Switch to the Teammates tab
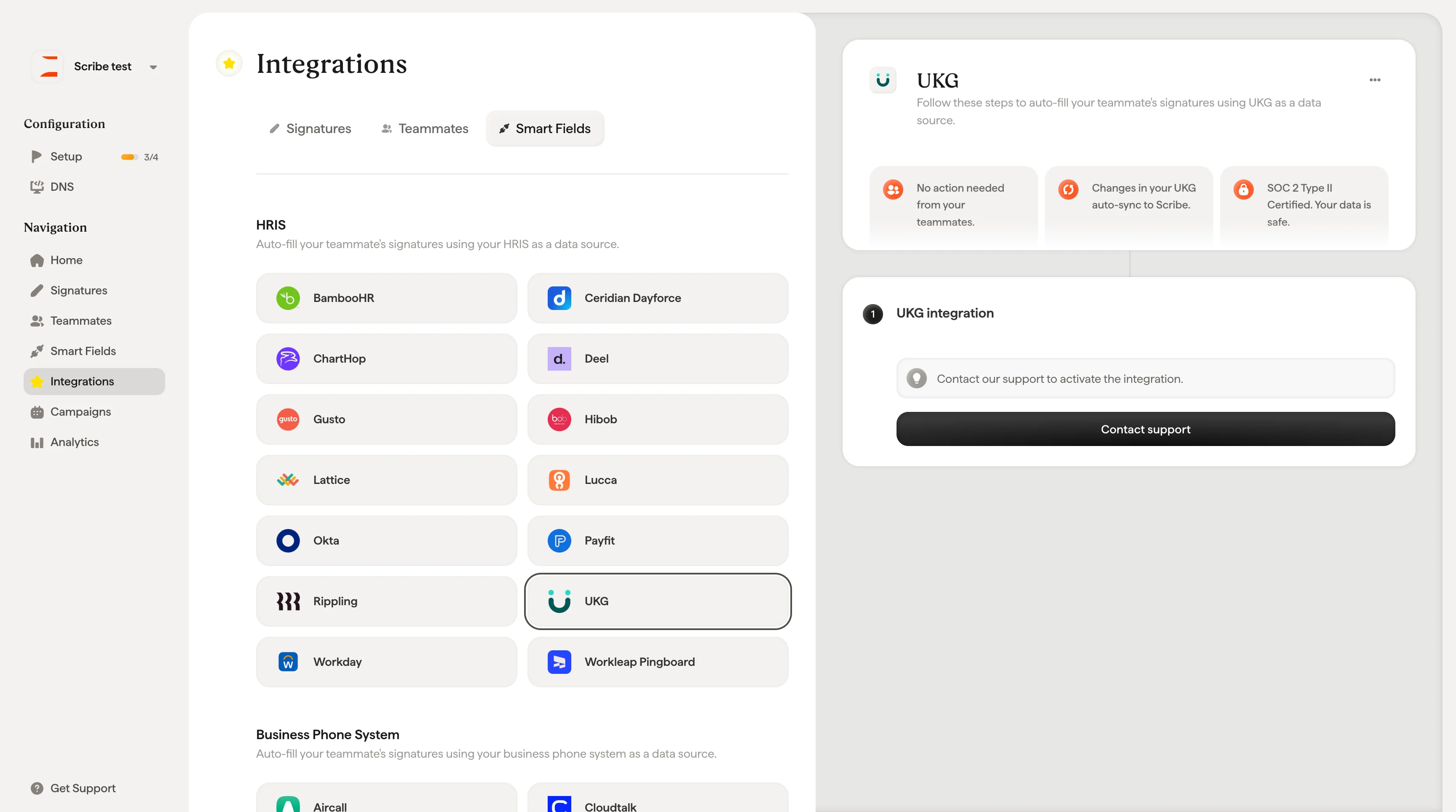The width and height of the screenshot is (1456, 812). pos(425,128)
